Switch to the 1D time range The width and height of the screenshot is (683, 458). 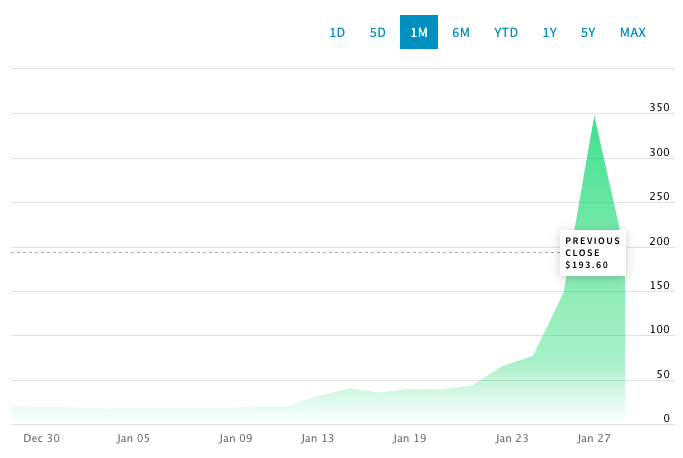tap(337, 33)
